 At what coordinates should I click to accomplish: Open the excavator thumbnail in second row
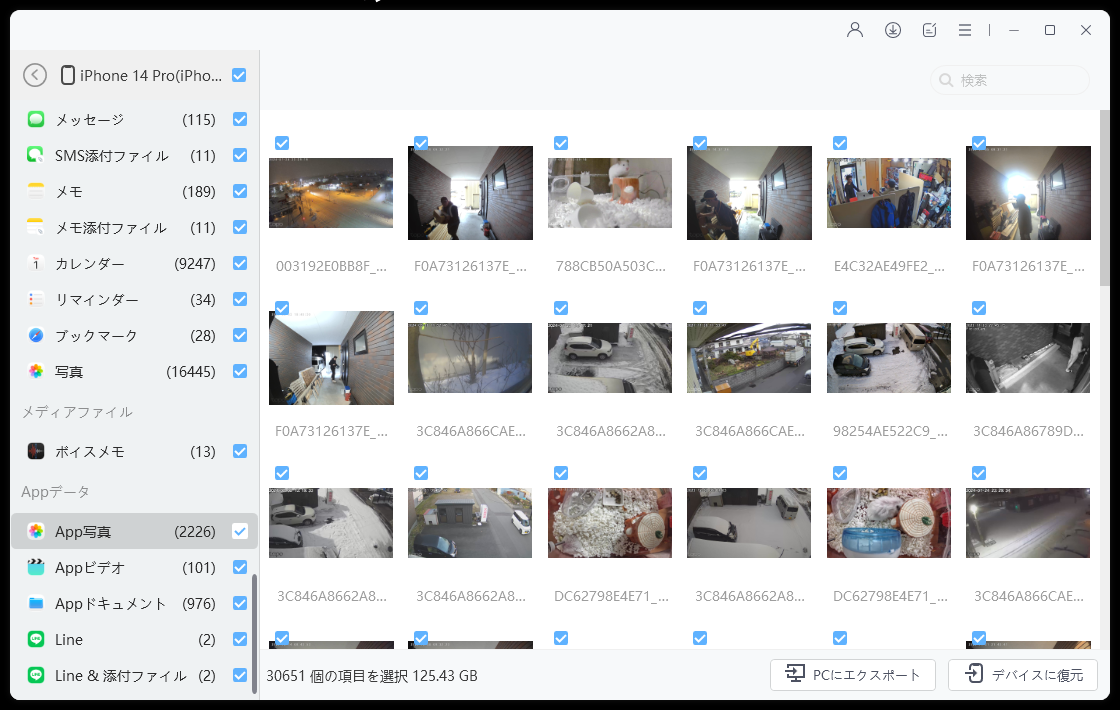(749, 358)
